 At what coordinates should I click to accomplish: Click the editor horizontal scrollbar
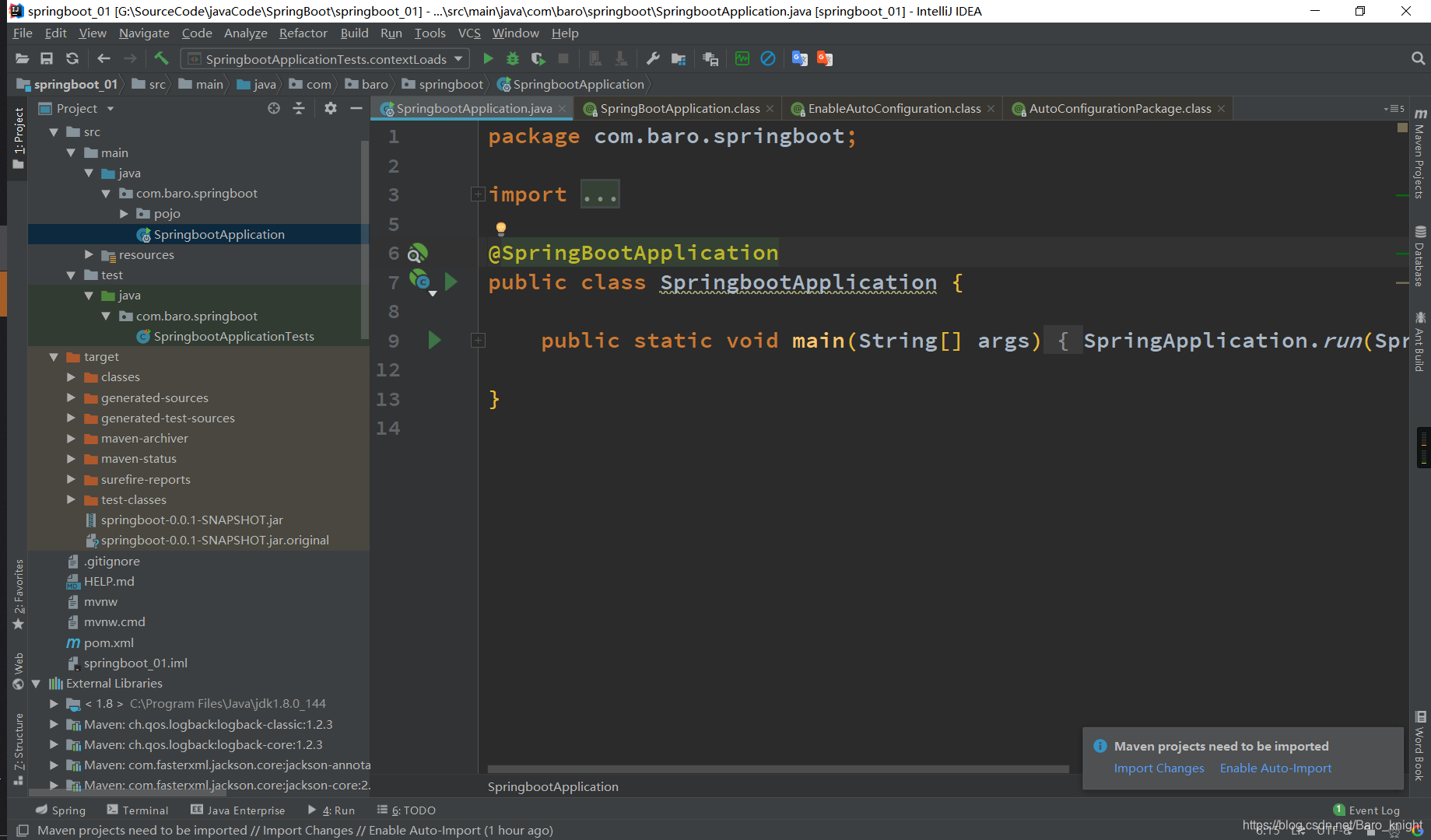(778, 769)
